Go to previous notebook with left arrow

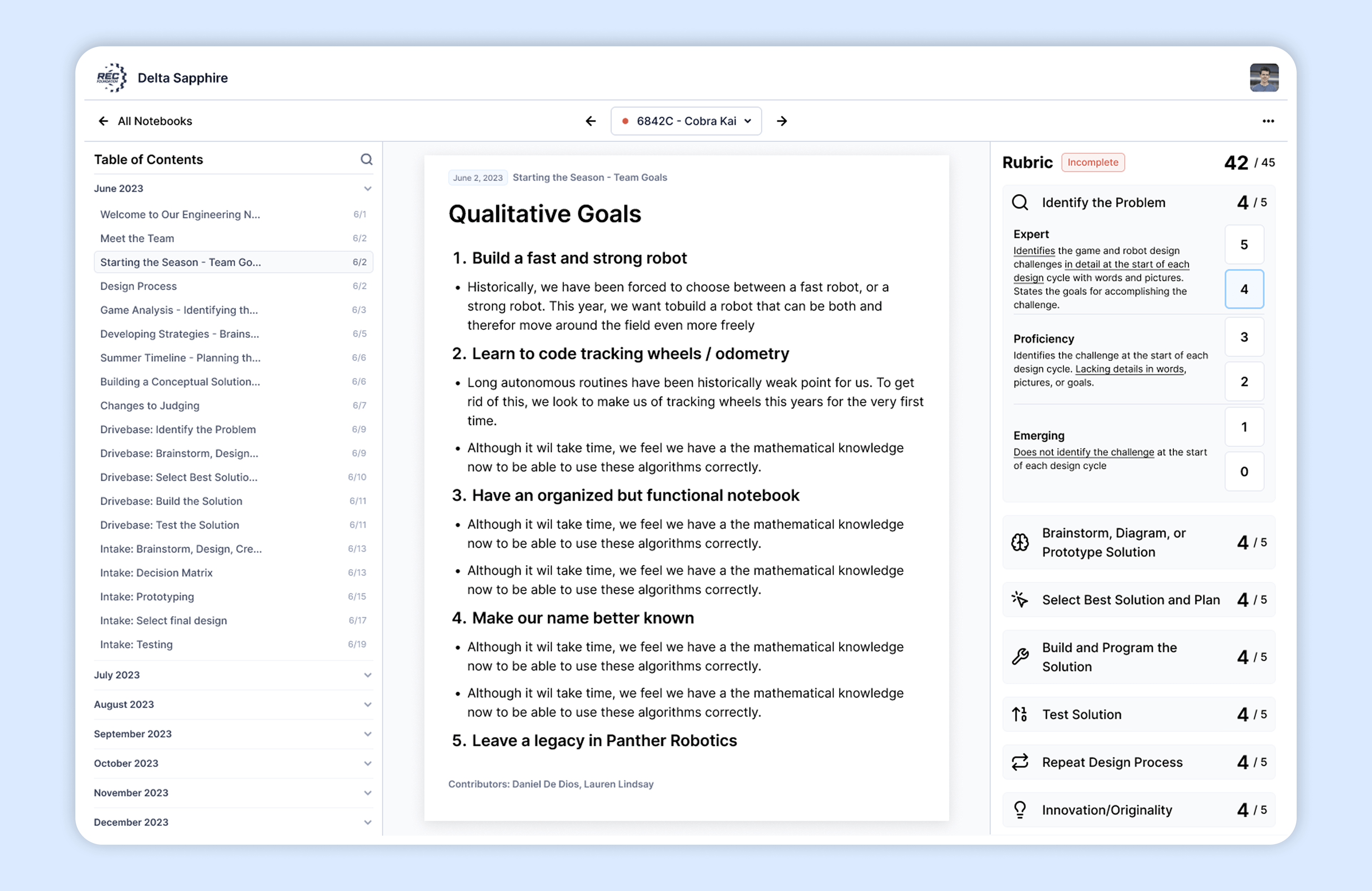[590, 121]
